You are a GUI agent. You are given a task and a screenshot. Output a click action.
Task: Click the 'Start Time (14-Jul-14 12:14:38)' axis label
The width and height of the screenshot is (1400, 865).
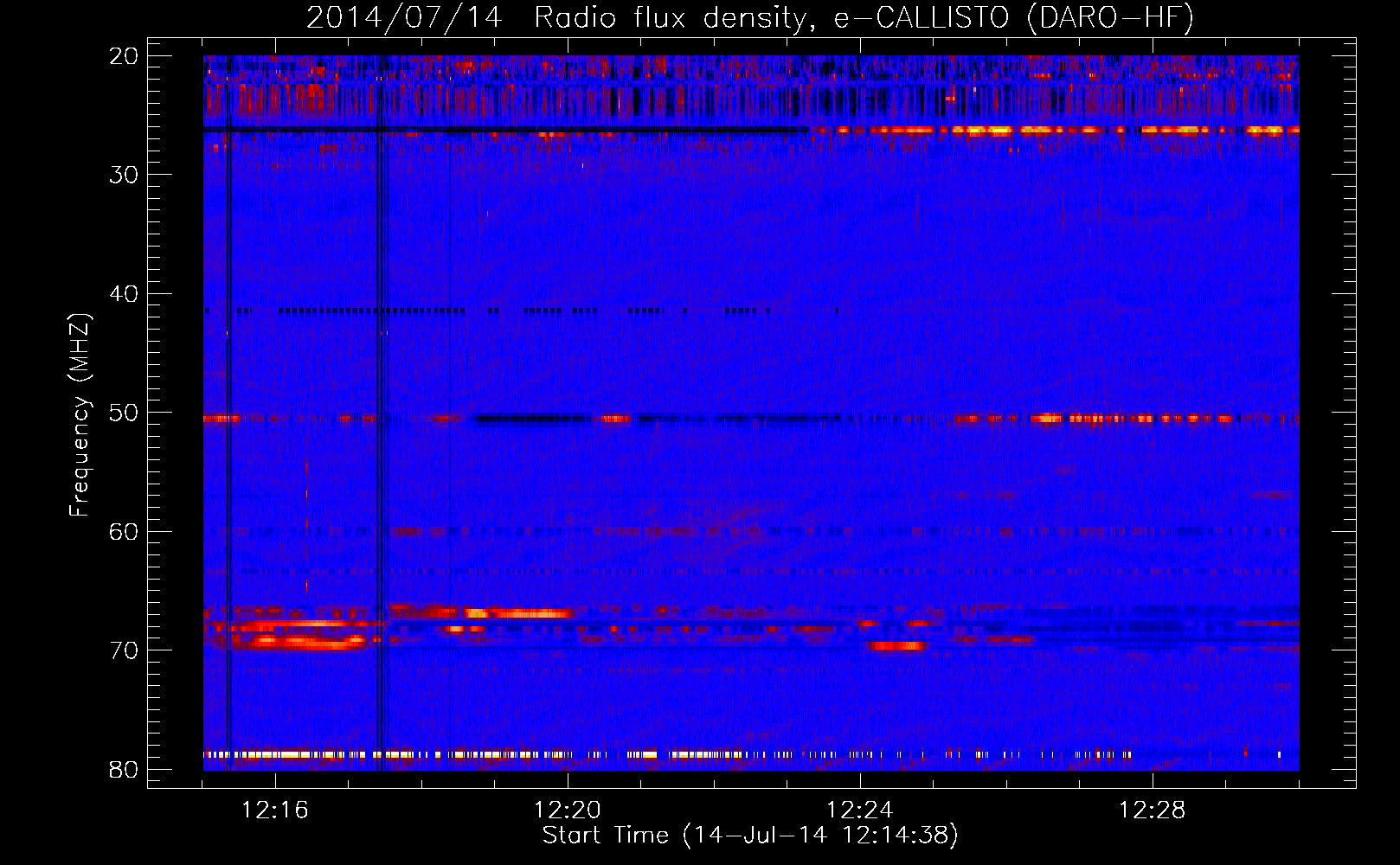click(x=750, y=836)
